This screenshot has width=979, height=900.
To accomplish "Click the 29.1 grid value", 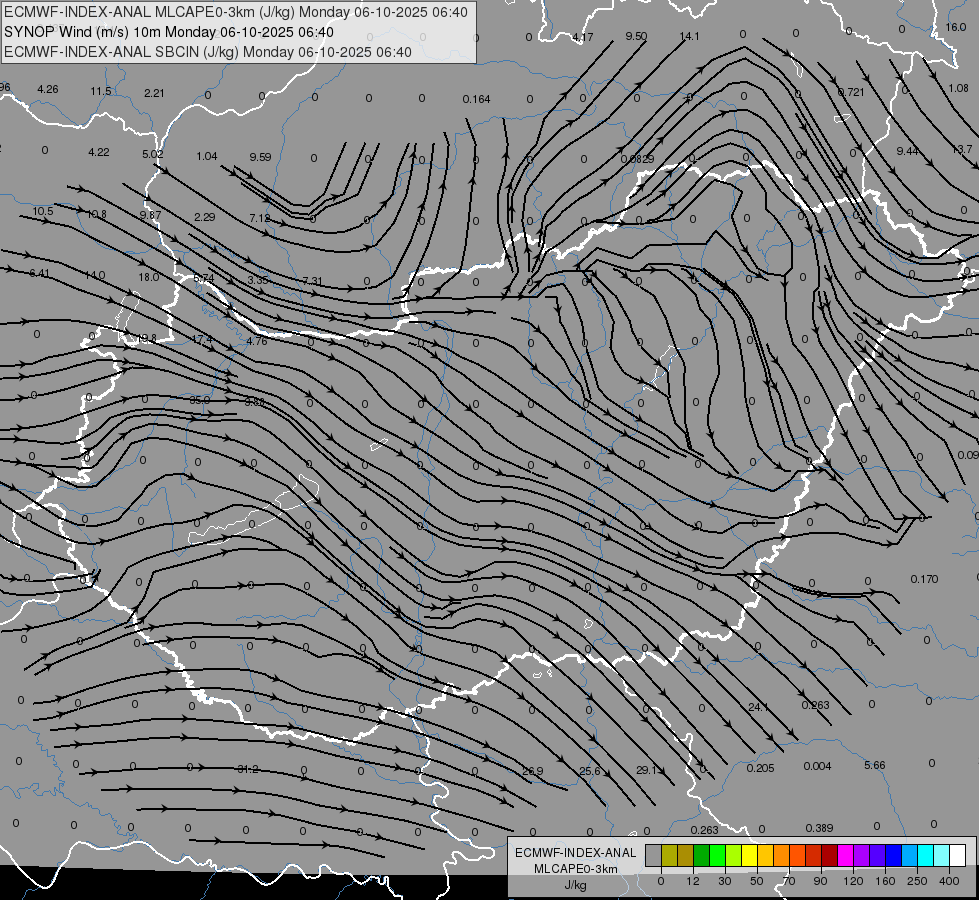I will [646, 770].
